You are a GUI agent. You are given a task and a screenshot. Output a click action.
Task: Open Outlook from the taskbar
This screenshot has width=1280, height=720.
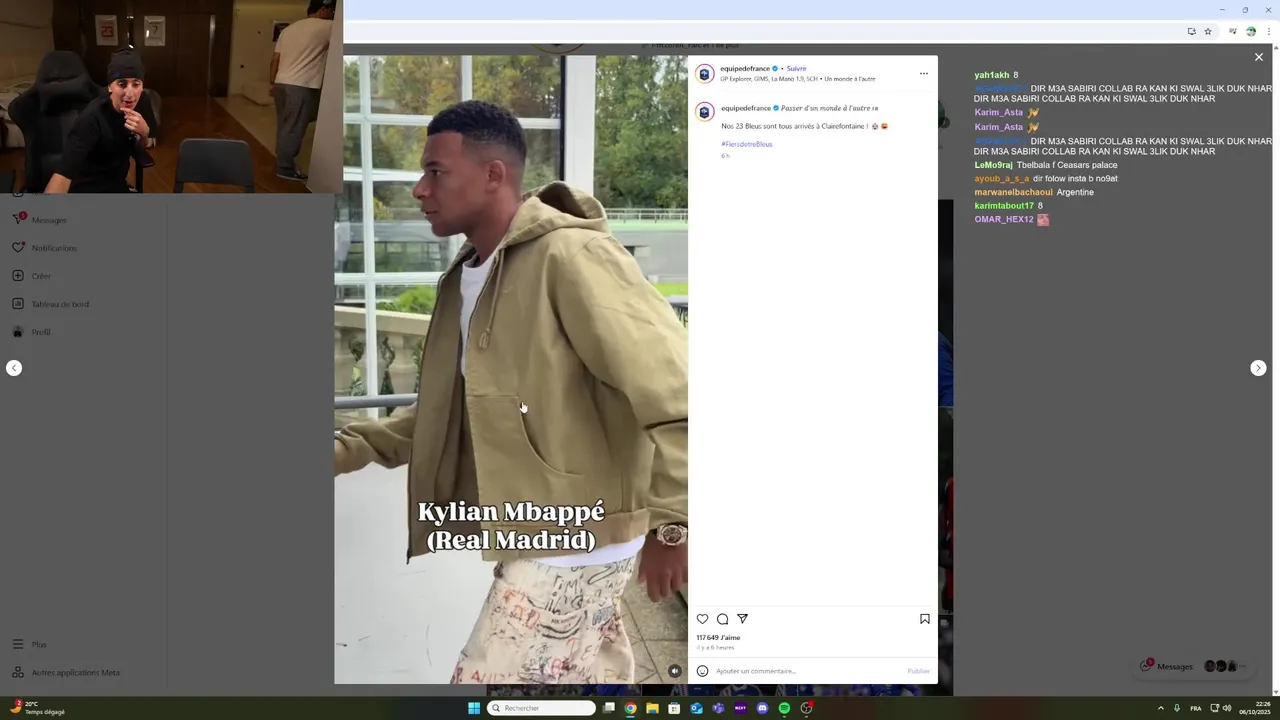click(x=696, y=708)
